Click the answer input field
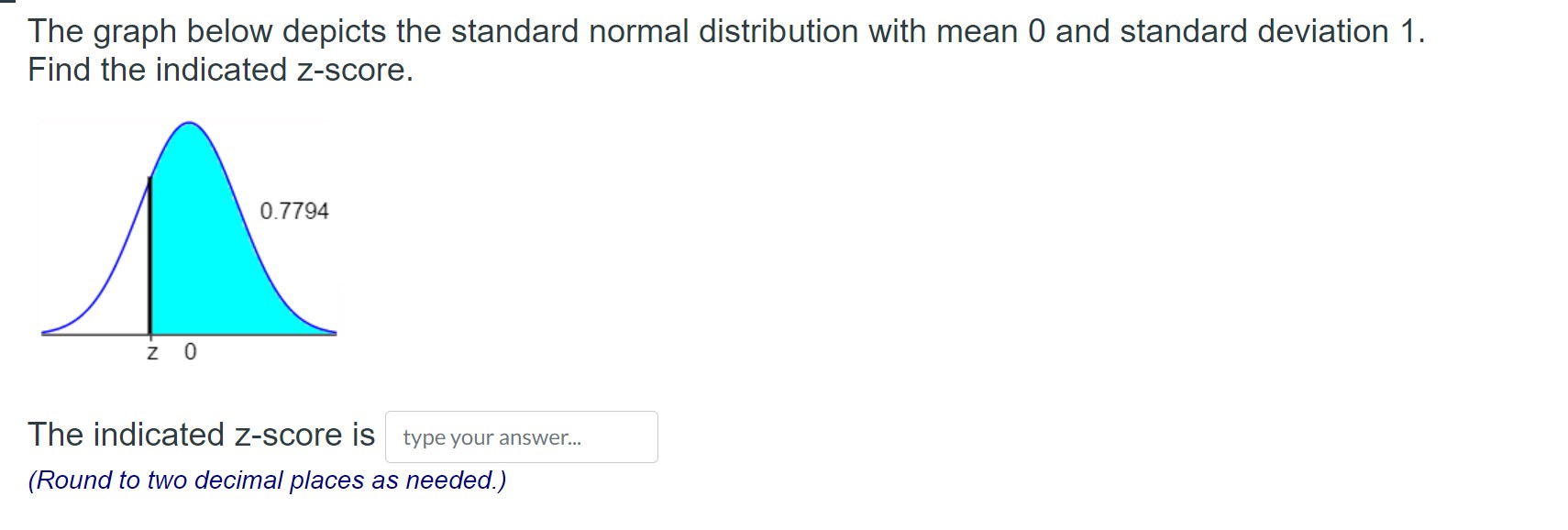This screenshot has height=530, width=1568. tap(523, 437)
